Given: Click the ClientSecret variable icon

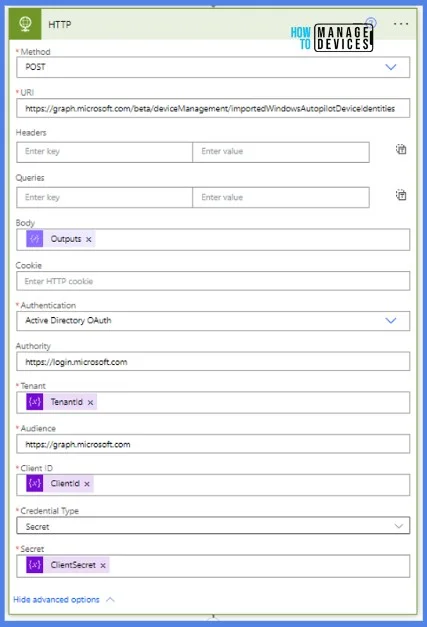Looking at the screenshot, I should pos(35,565).
